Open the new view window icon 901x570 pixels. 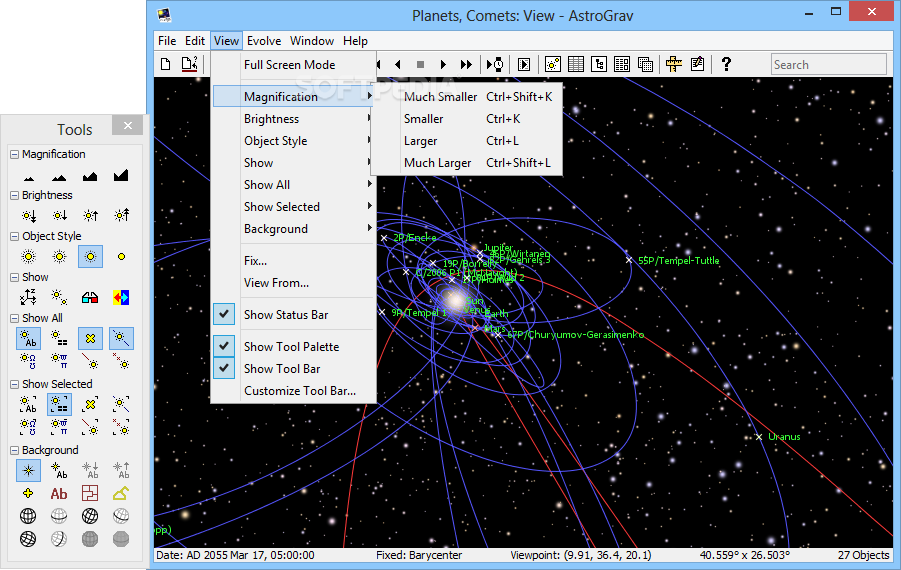(553, 64)
